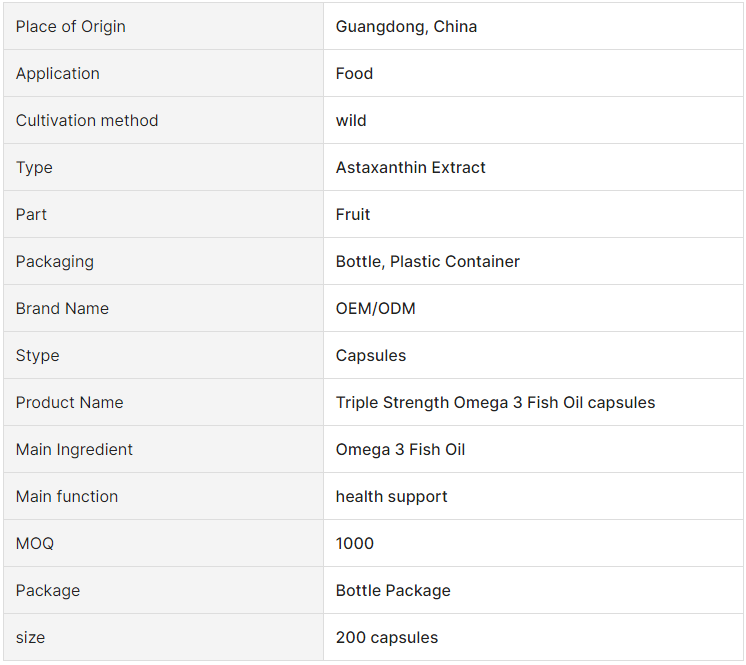Click the OEM/ODM brand value
Image resolution: width=746 pixels, height=665 pixels.
click(x=375, y=309)
